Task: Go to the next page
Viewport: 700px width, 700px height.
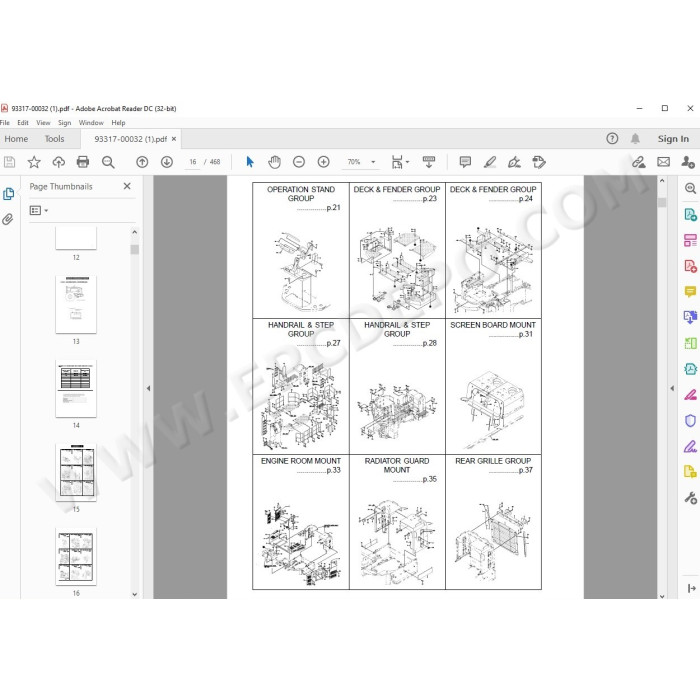Action: [167, 162]
